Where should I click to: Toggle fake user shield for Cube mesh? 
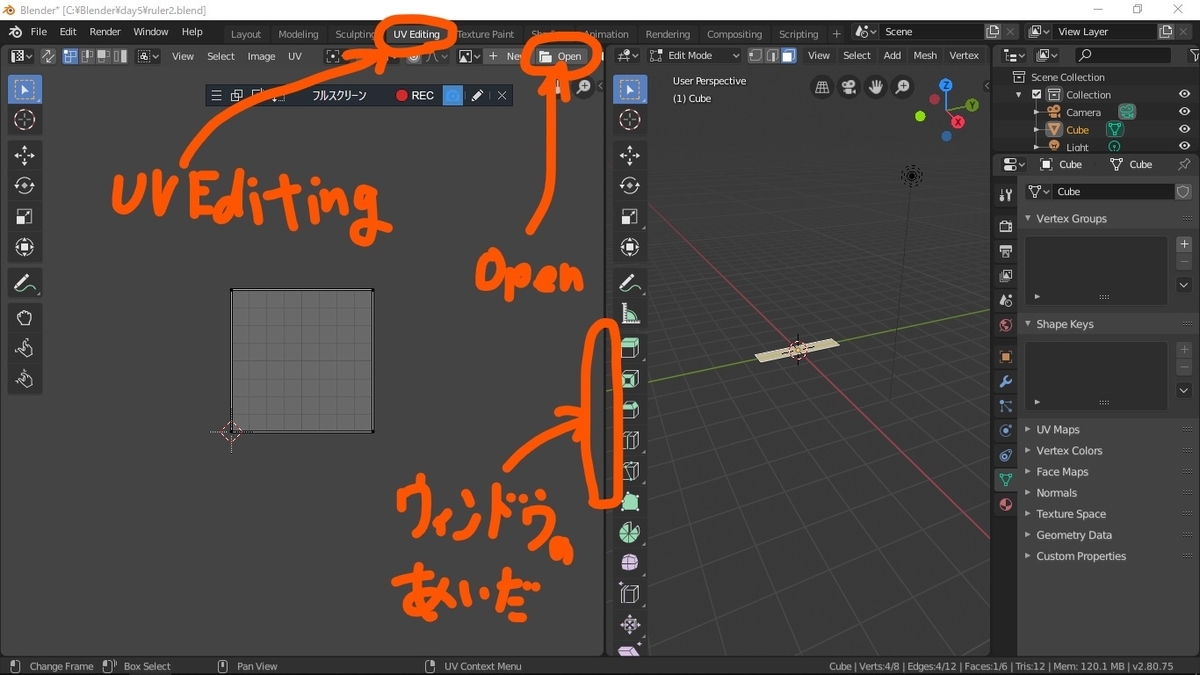[x=1184, y=192]
